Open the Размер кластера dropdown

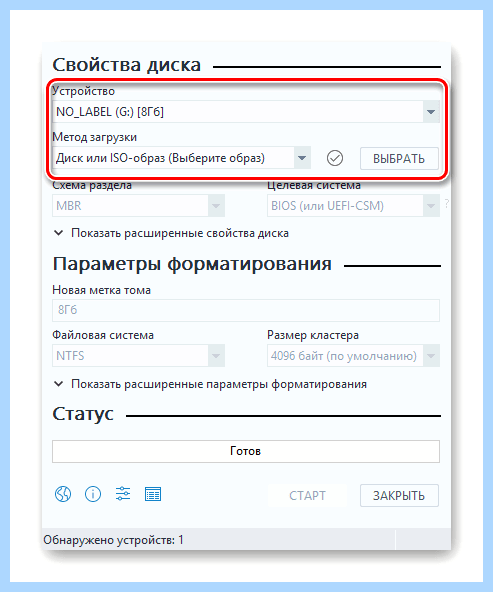point(353,356)
